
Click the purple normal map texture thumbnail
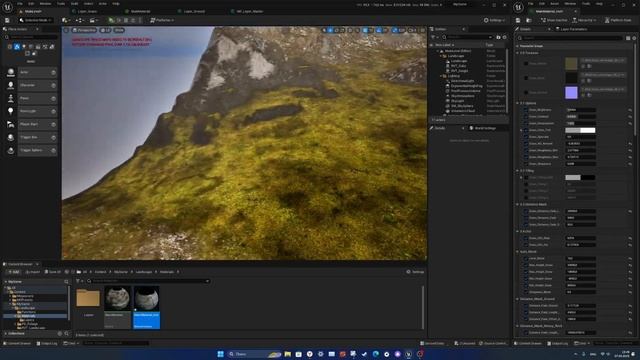click(571, 93)
